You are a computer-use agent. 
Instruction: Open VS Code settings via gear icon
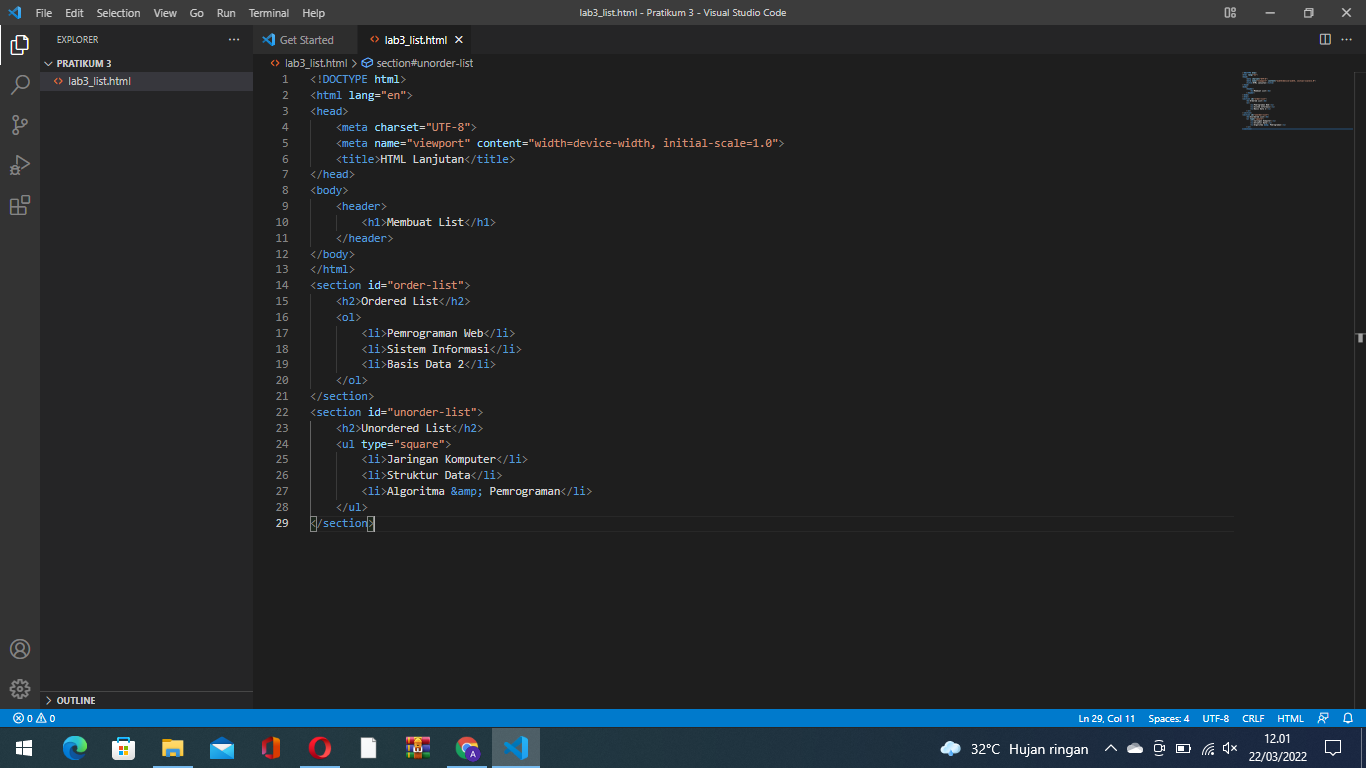point(20,688)
